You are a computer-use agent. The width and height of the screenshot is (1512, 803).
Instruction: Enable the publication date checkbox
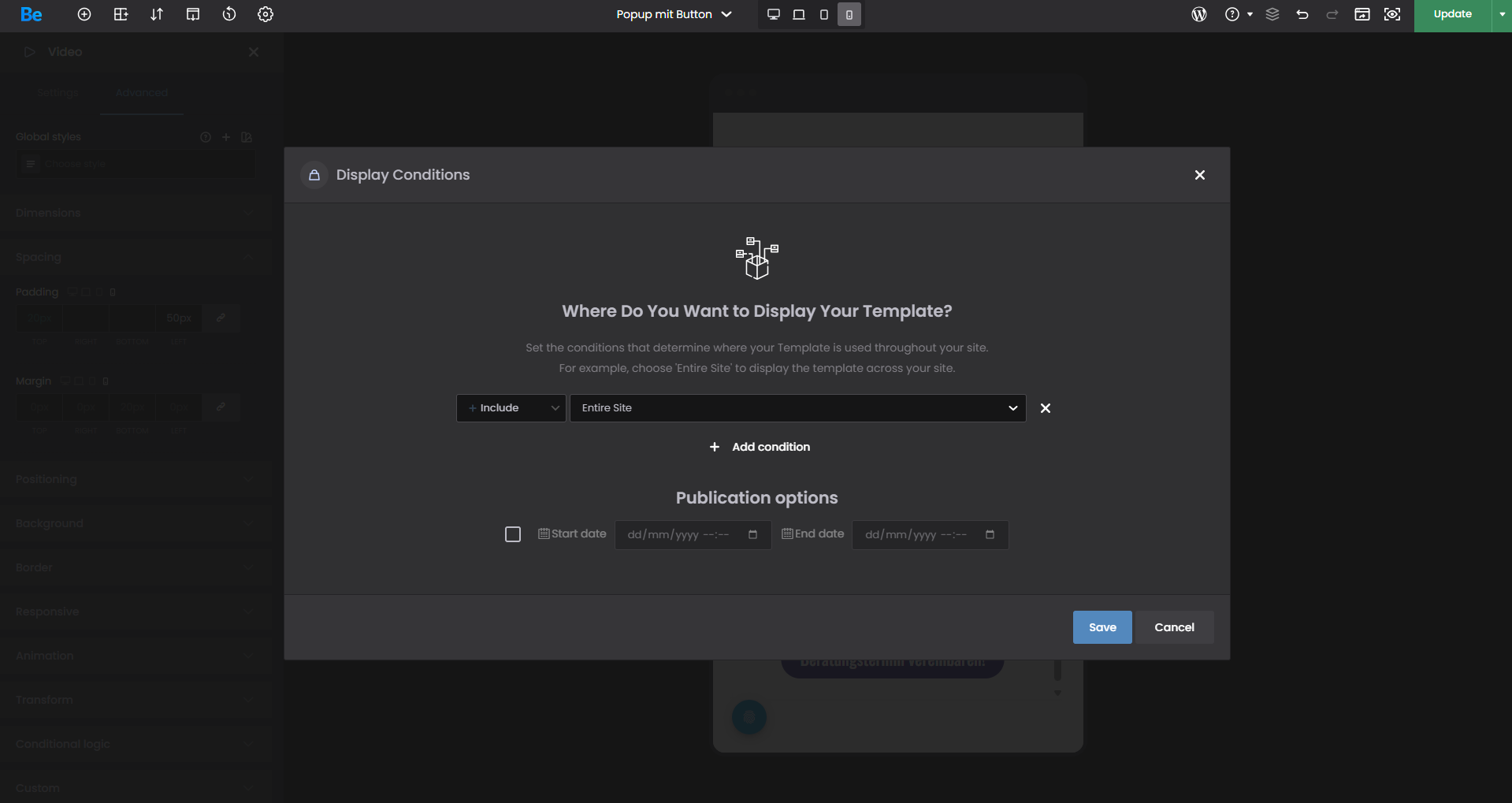pos(513,534)
